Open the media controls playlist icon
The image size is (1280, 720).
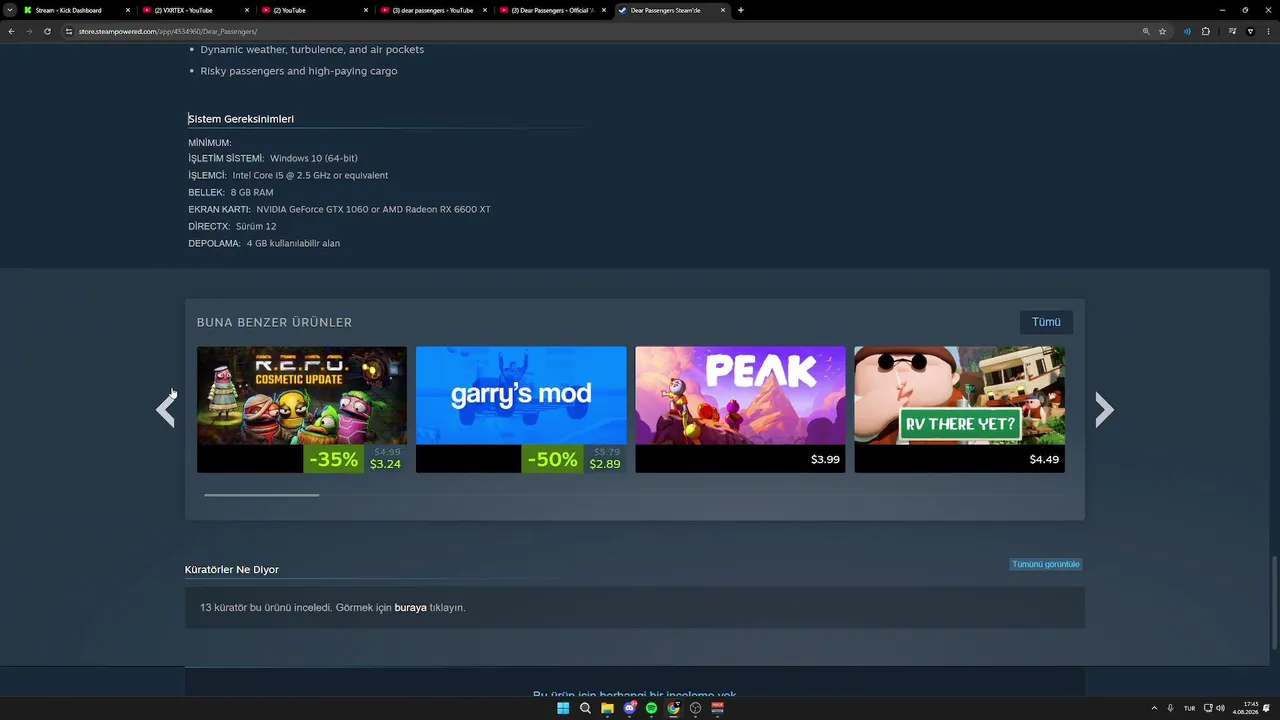pyautogui.click(x=1233, y=31)
